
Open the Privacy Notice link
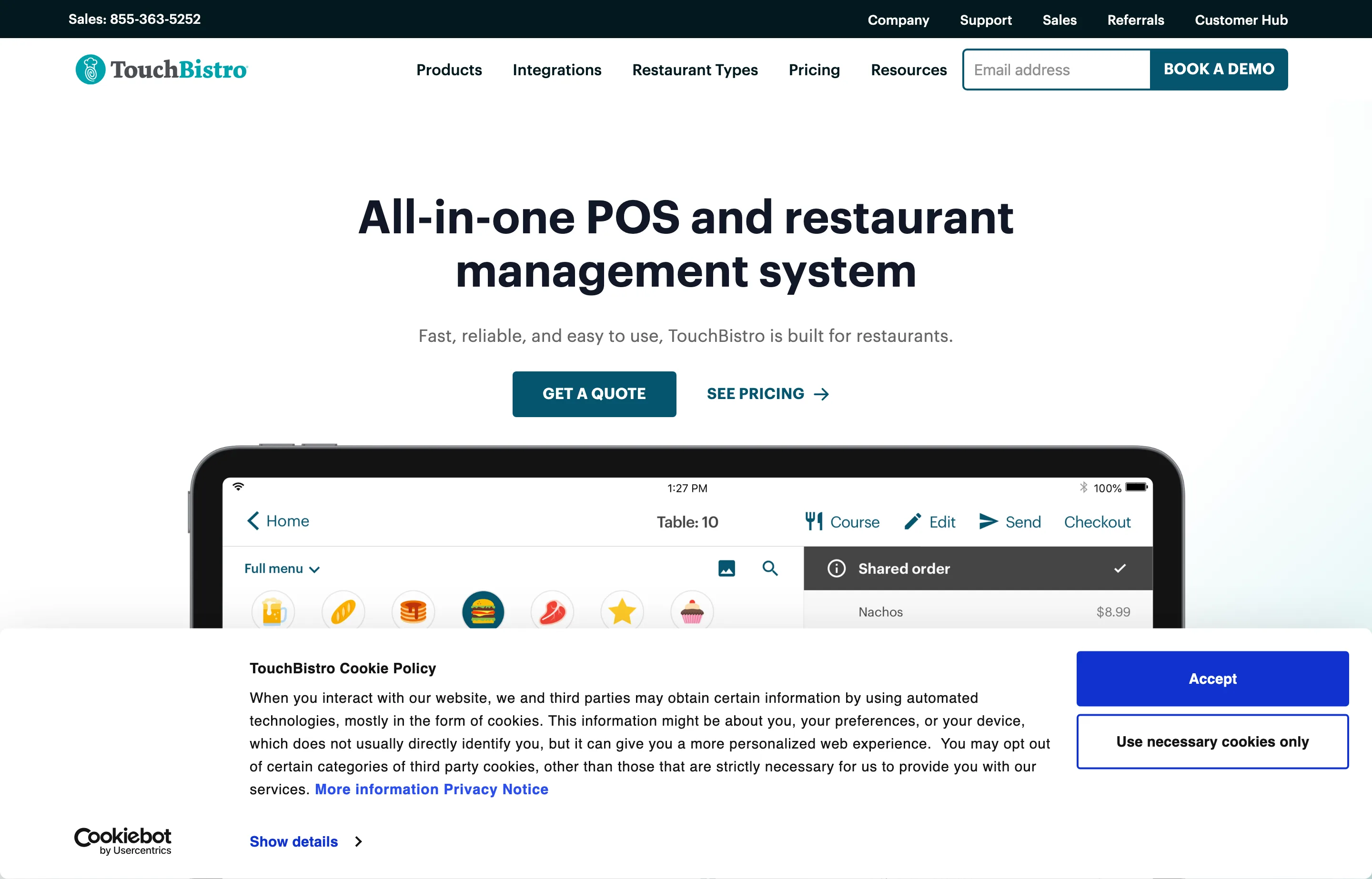(x=496, y=789)
